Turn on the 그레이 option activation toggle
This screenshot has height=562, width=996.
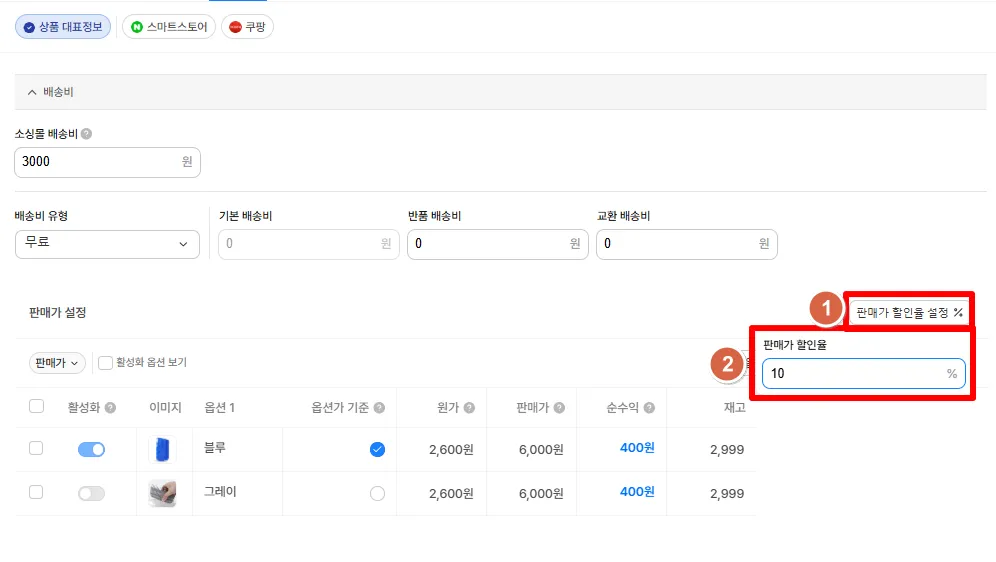click(91, 493)
